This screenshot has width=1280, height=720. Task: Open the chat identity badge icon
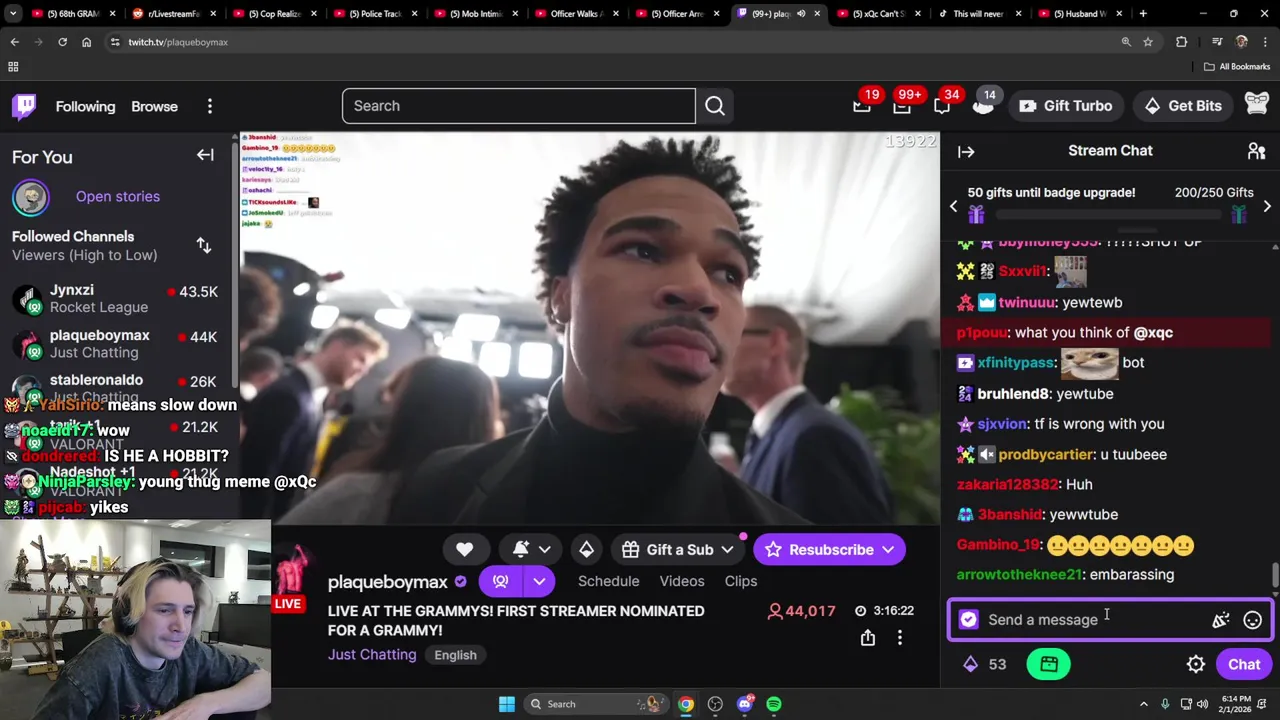(969, 620)
